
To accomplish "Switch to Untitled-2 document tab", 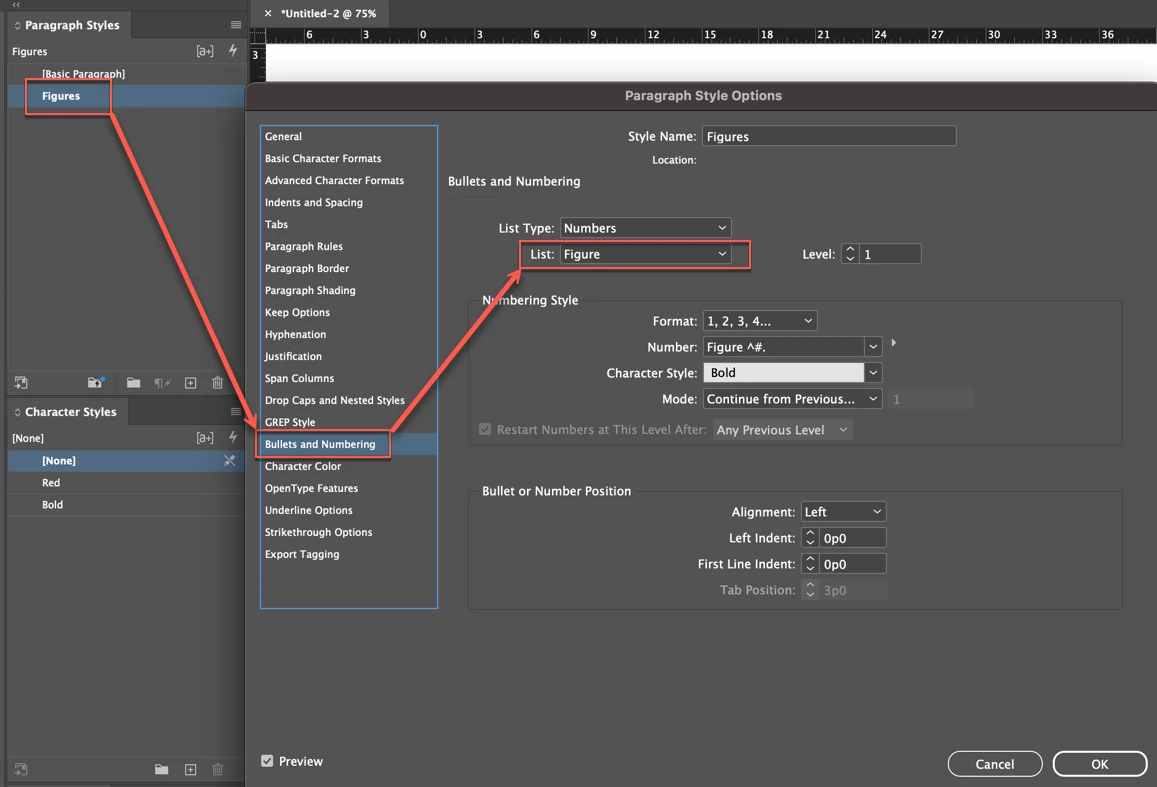I will click(x=328, y=13).
